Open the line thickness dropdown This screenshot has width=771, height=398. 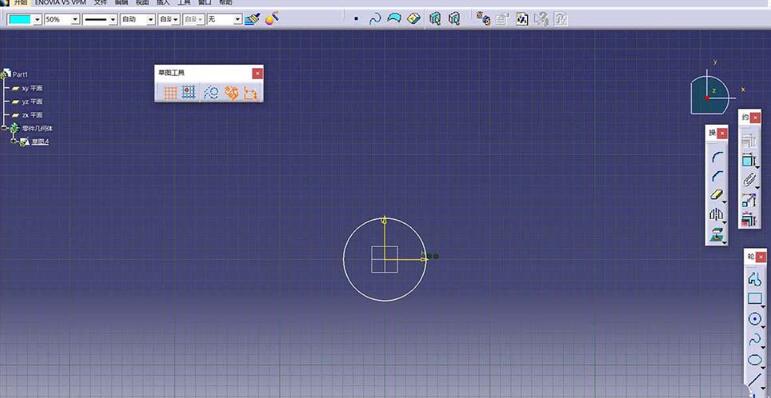click(113, 20)
